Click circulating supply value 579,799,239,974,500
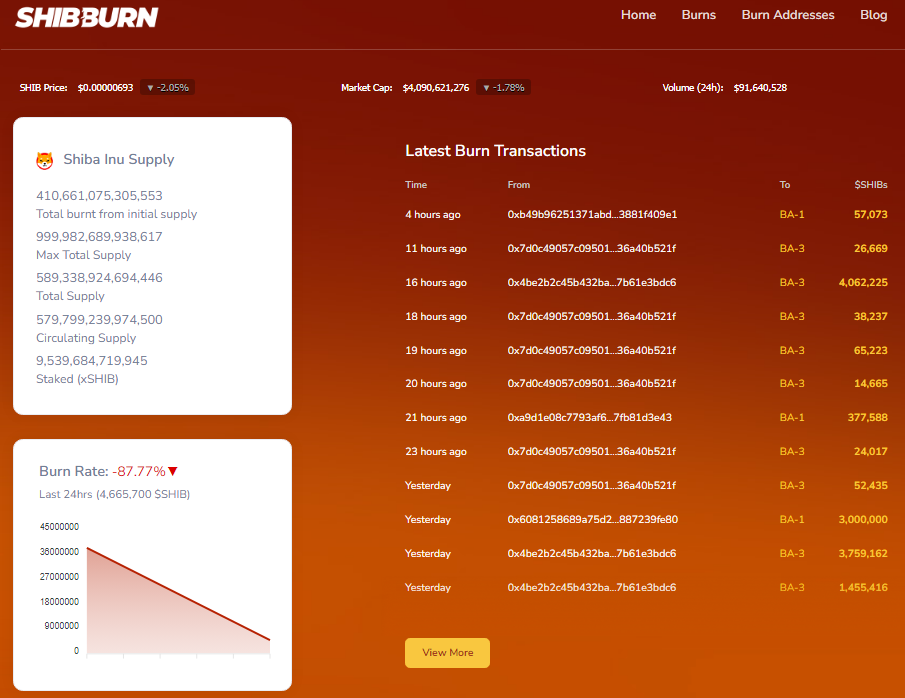The image size is (905, 698). click(99, 320)
